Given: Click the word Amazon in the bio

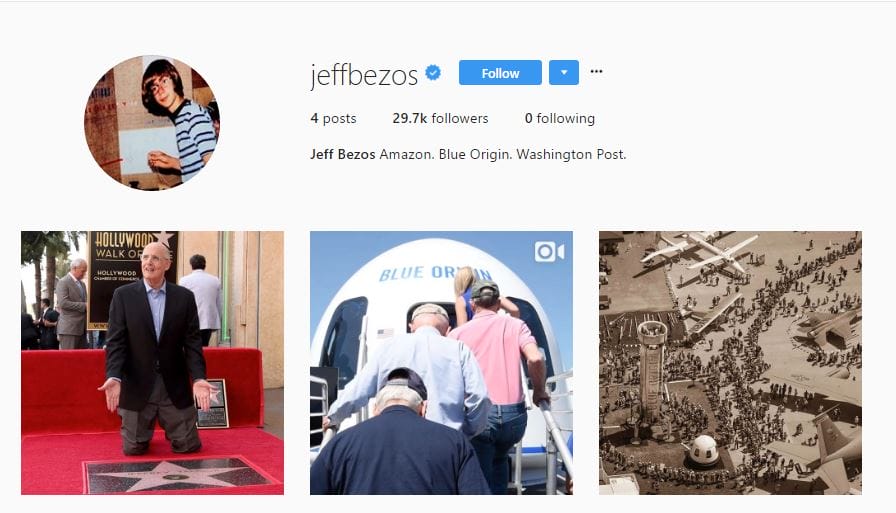Looking at the screenshot, I should click(407, 154).
